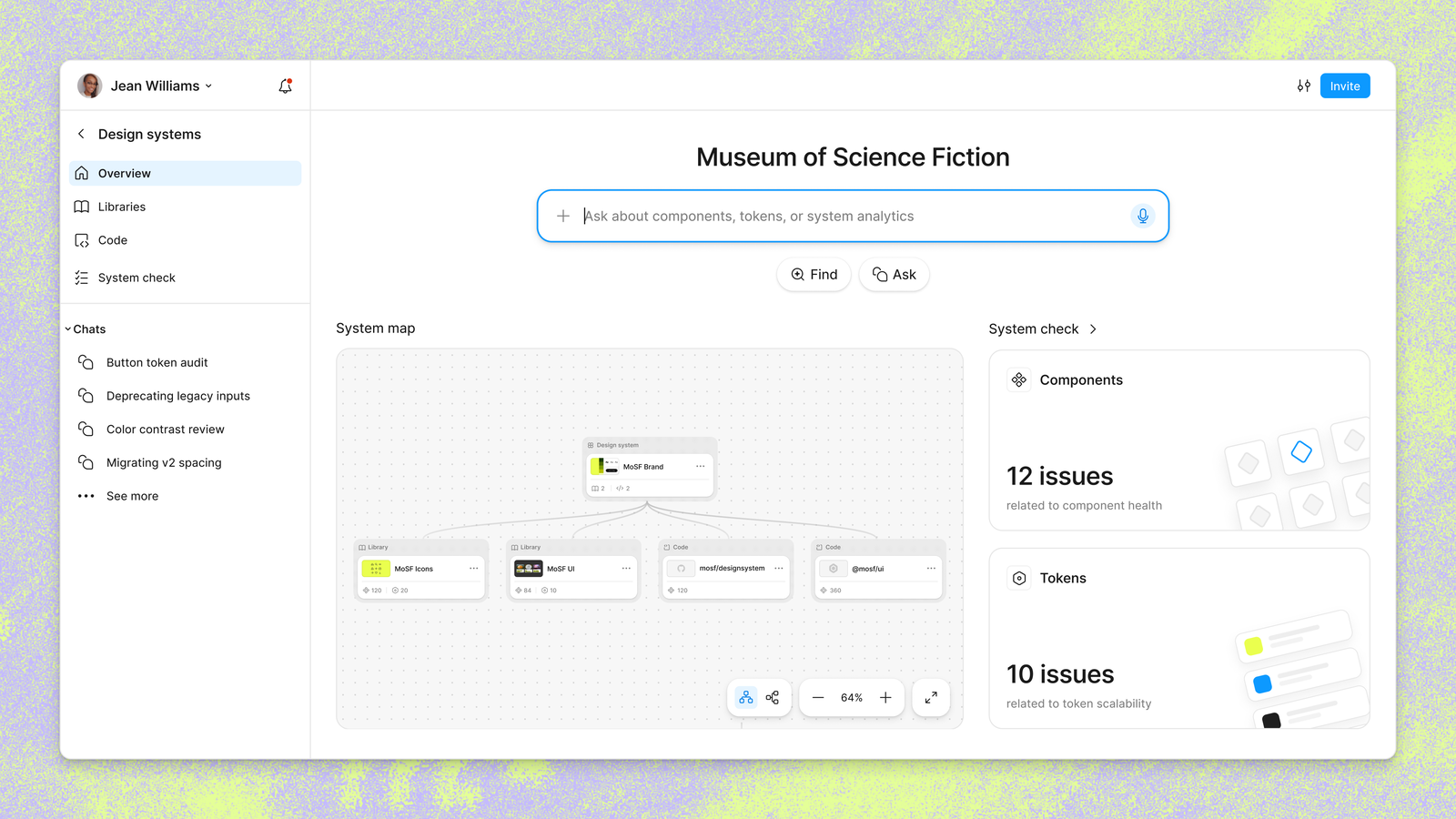
Task: Click the plus icon in the ask field
Action: click(x=563, y=216)
